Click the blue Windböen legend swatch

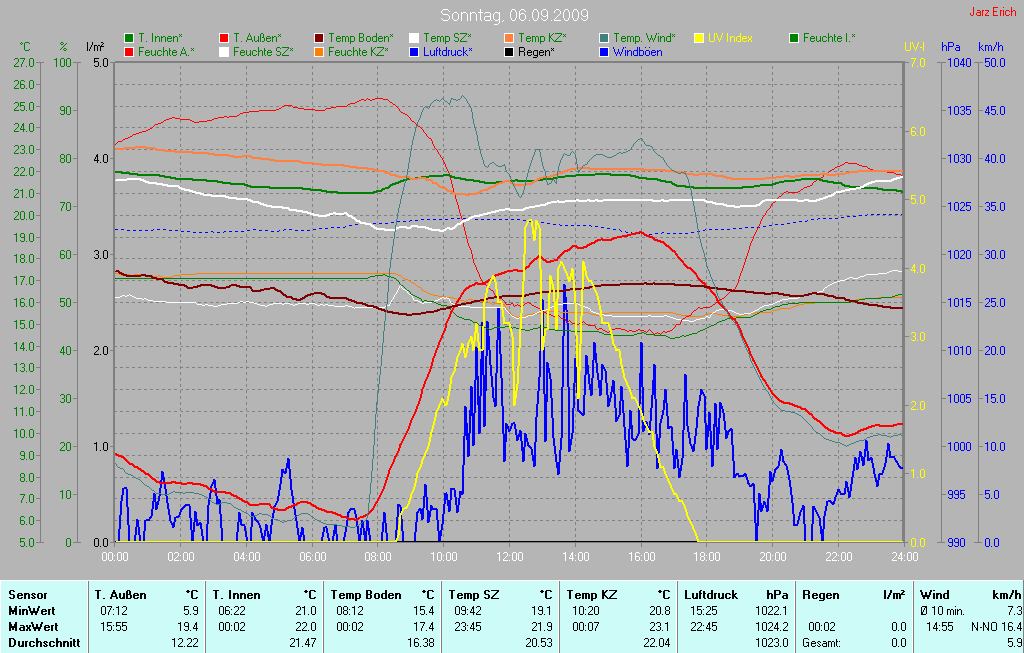point(604,52)
